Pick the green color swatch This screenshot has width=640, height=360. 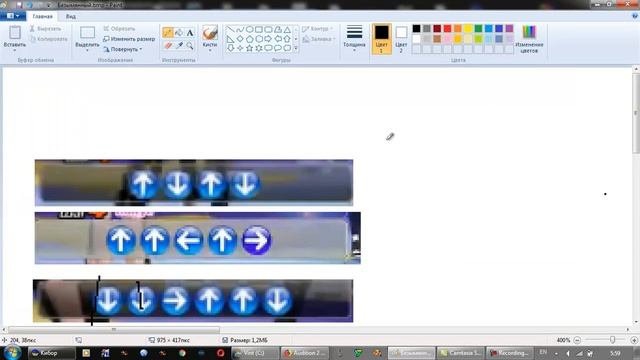[x=478, y=29]
